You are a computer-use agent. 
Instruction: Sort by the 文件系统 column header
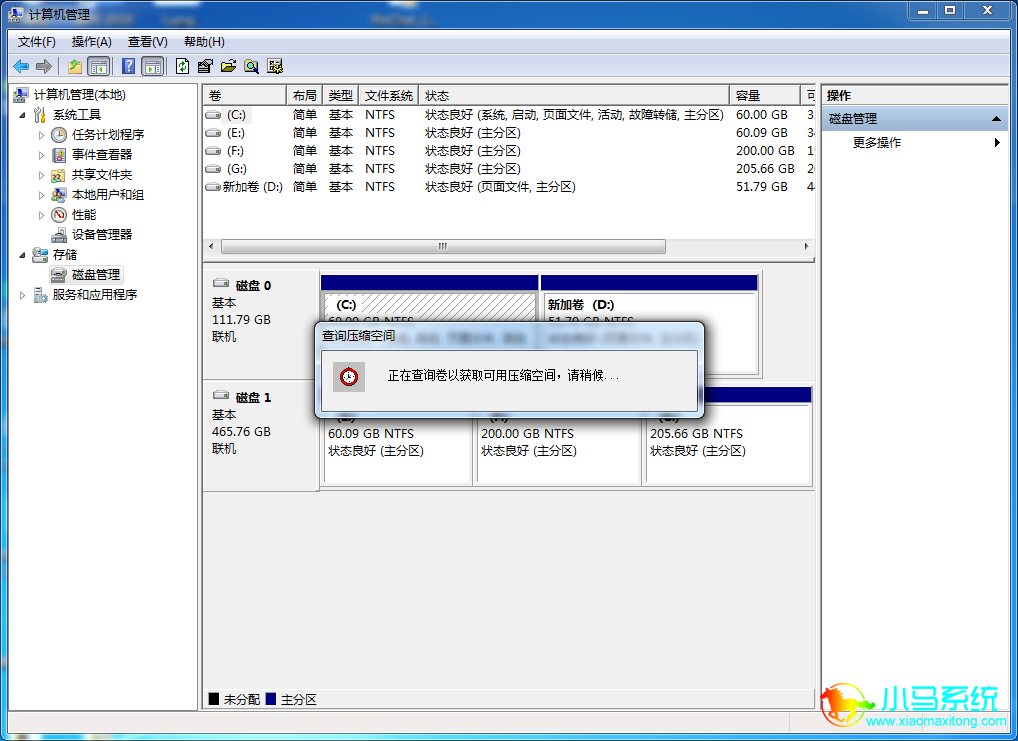[388, 95]
